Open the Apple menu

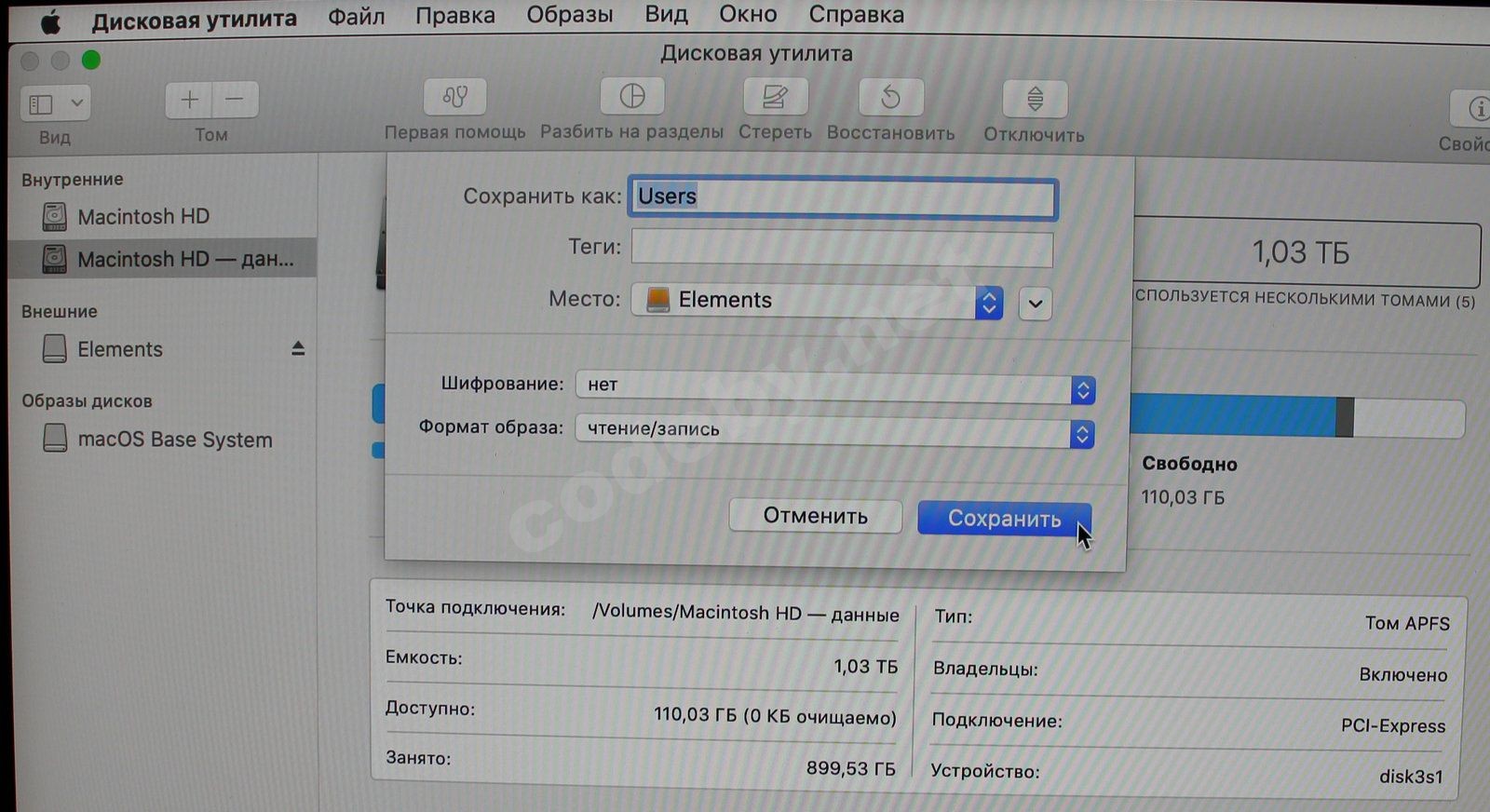point(51,20)
